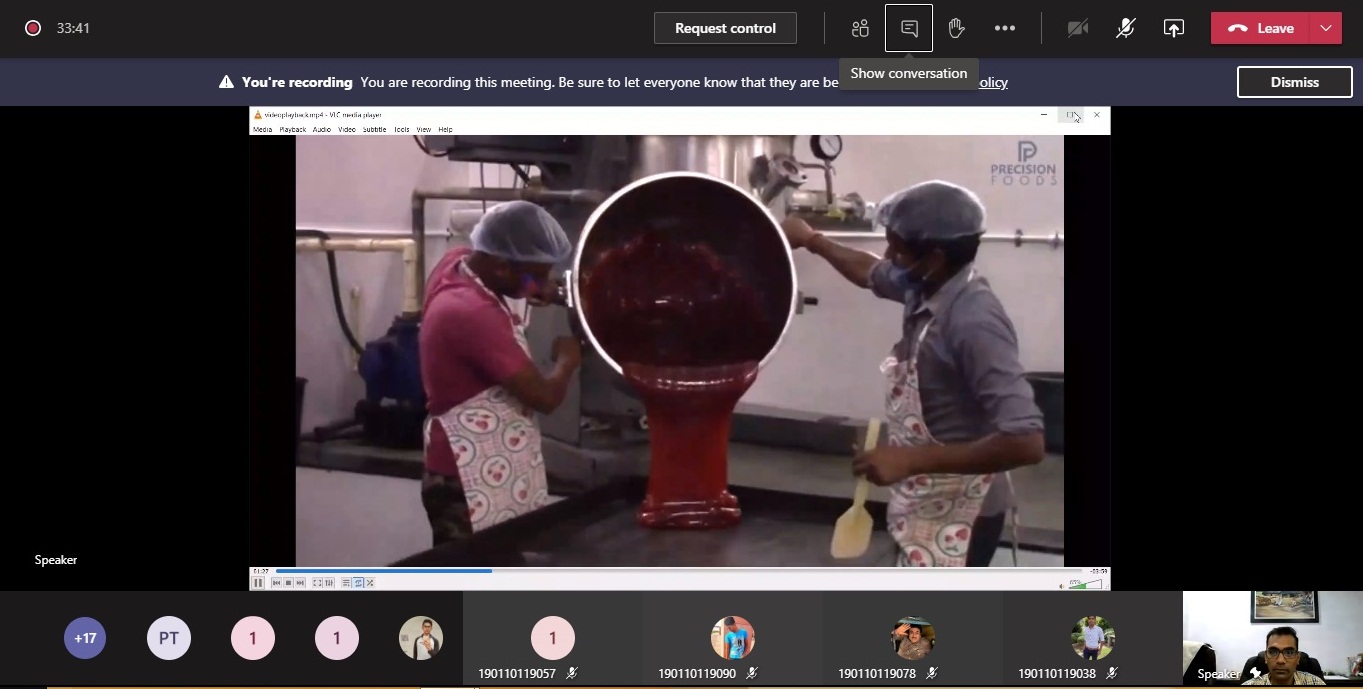Image resolution: width=1363 pixels, height=689 pixels.
Task: Open the Show participants panel
Action: pos(860,28)
